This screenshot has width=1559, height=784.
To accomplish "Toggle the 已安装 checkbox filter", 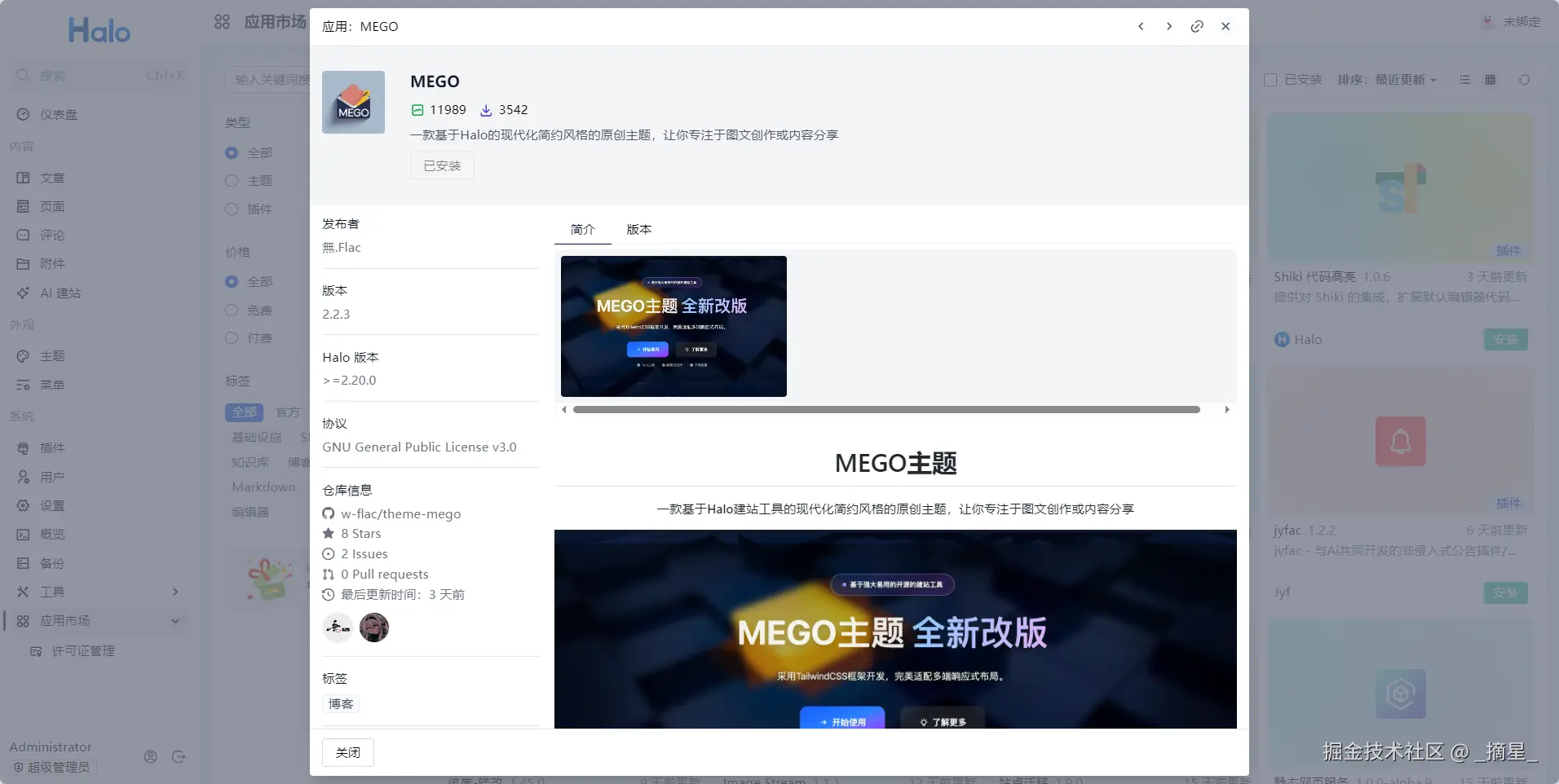I will [1270, 80].
